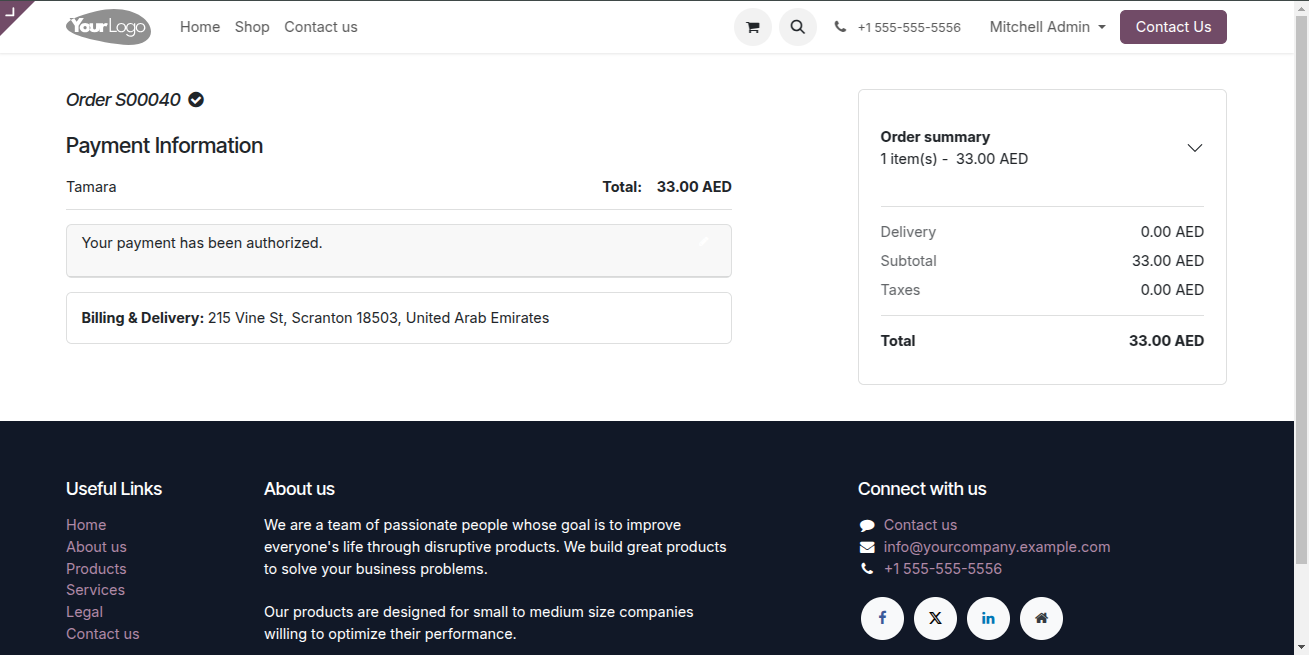
Task: Click the About us footer heading
Action: tap(299, 489)
